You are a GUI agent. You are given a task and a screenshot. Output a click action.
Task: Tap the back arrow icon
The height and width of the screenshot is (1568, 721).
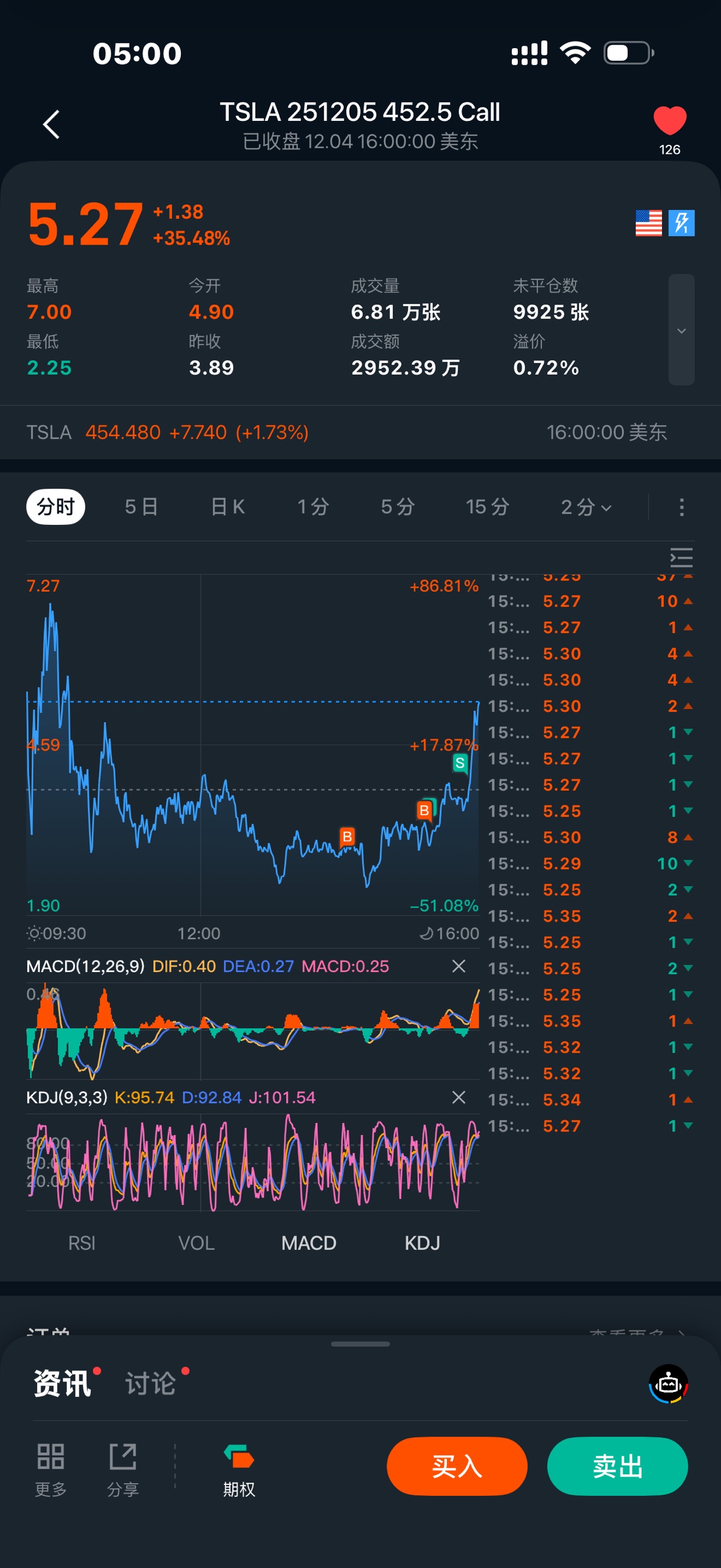[x=52, y=125]
